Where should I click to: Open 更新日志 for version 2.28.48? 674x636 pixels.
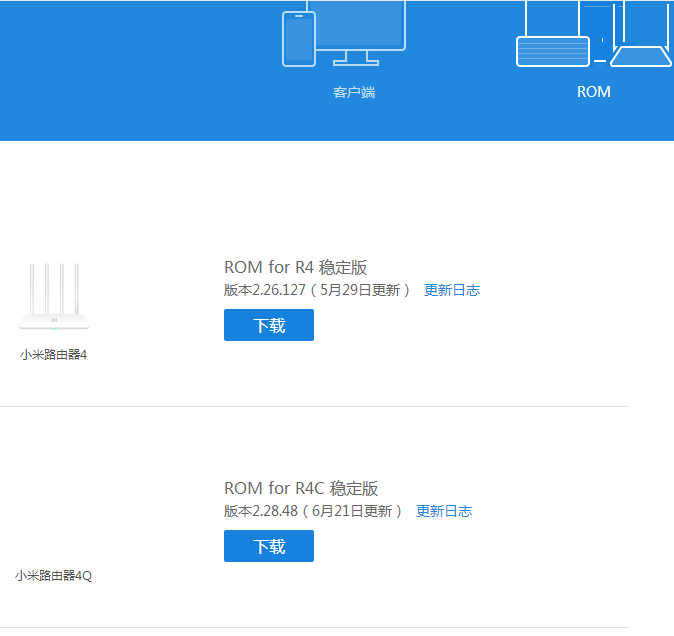[x=443, y=511]
